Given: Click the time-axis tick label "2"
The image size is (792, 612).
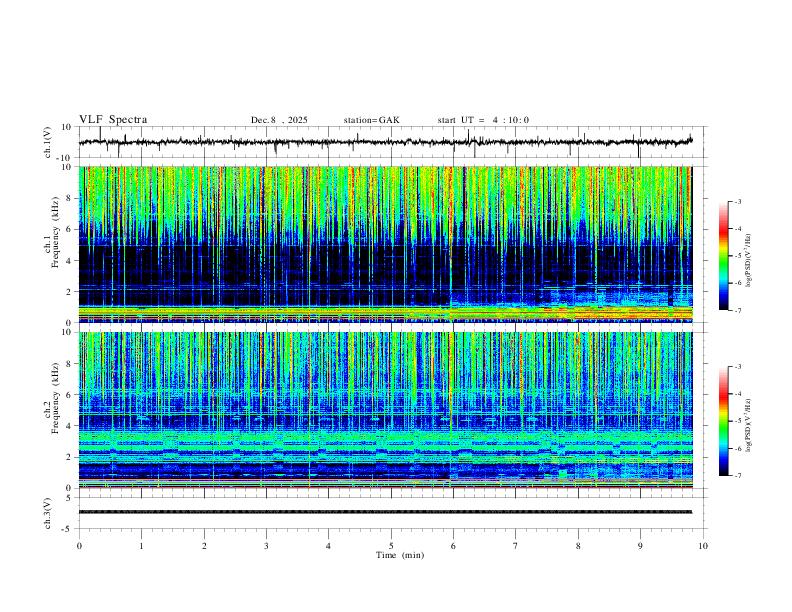Looking at the screenshot, I should (204, 546).
